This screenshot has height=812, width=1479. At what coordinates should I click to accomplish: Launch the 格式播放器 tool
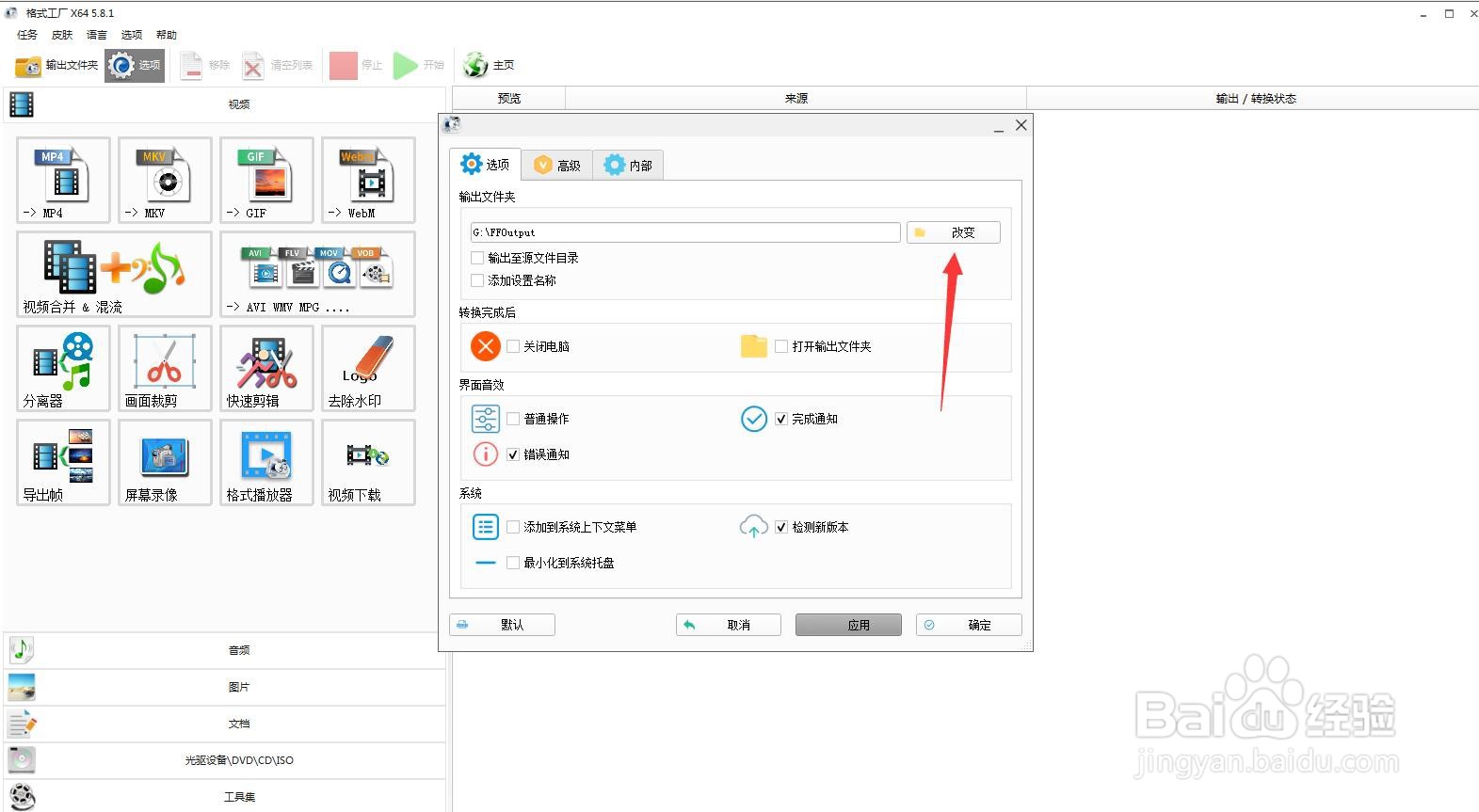266,462
